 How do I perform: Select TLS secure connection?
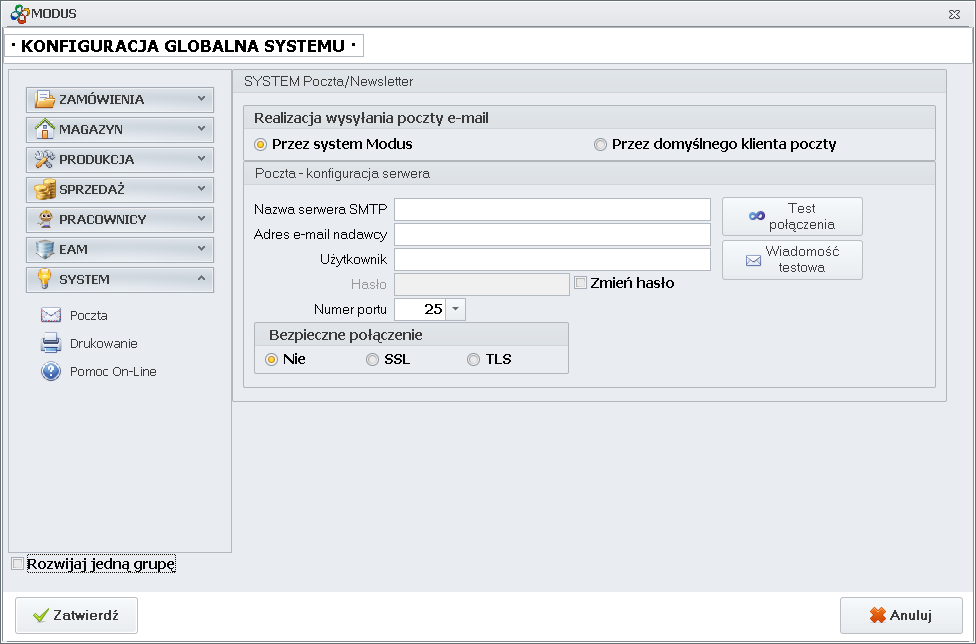[474, 360]
